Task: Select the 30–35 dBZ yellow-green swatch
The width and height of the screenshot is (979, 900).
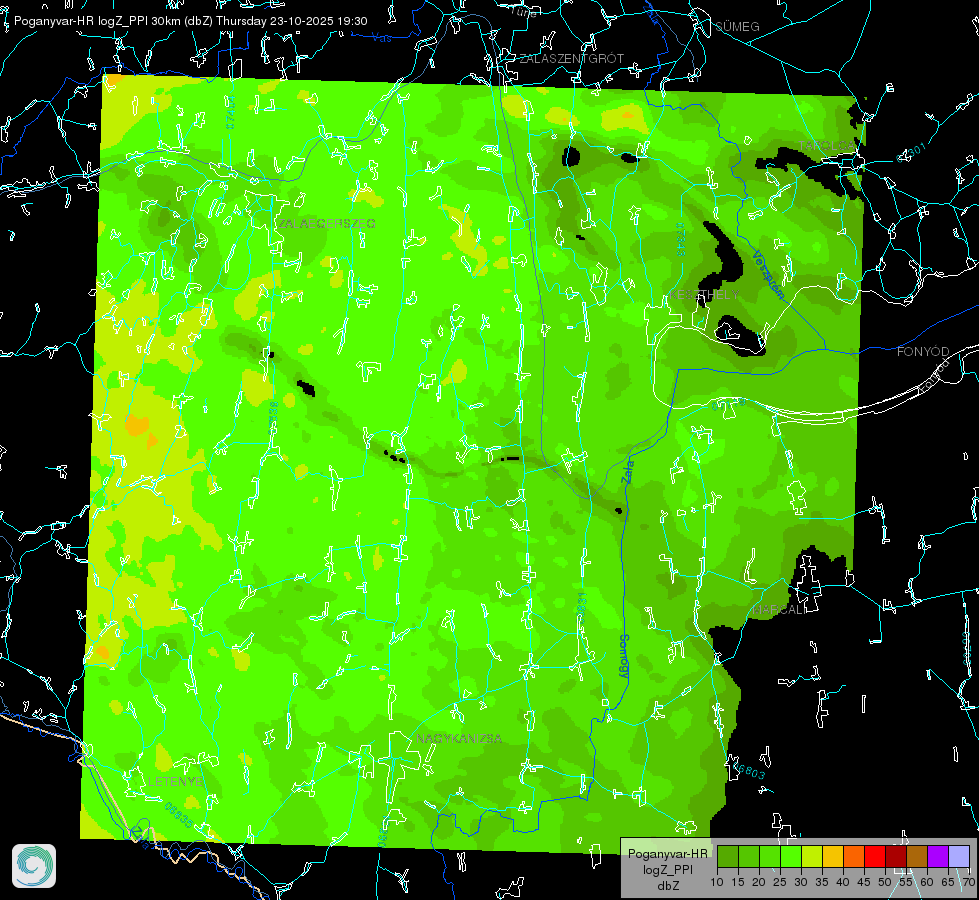Action: pyautogui.click(x=812, y=856)
